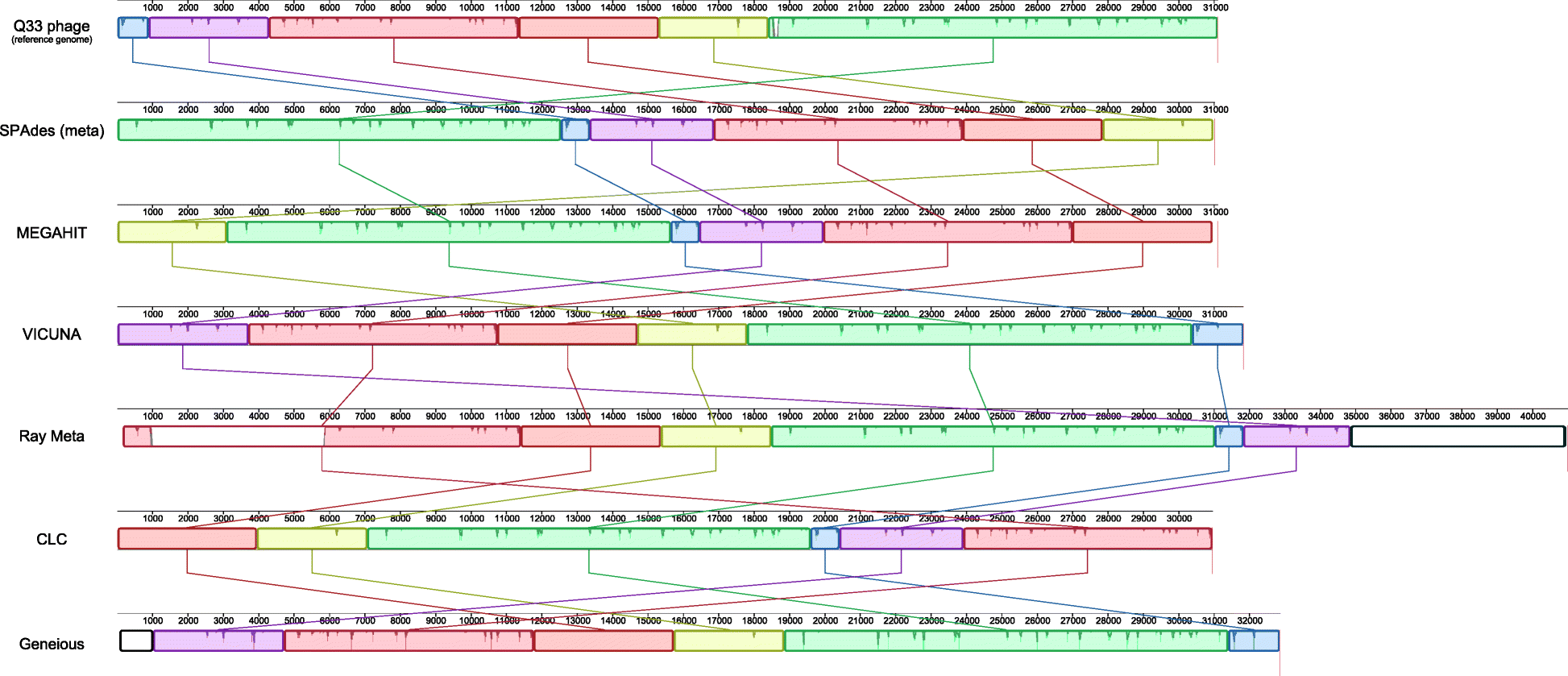The width and height of the screenshot is (1568, 676).
Task: Select the purple block in Geneious row
Action: click(218, 641)
